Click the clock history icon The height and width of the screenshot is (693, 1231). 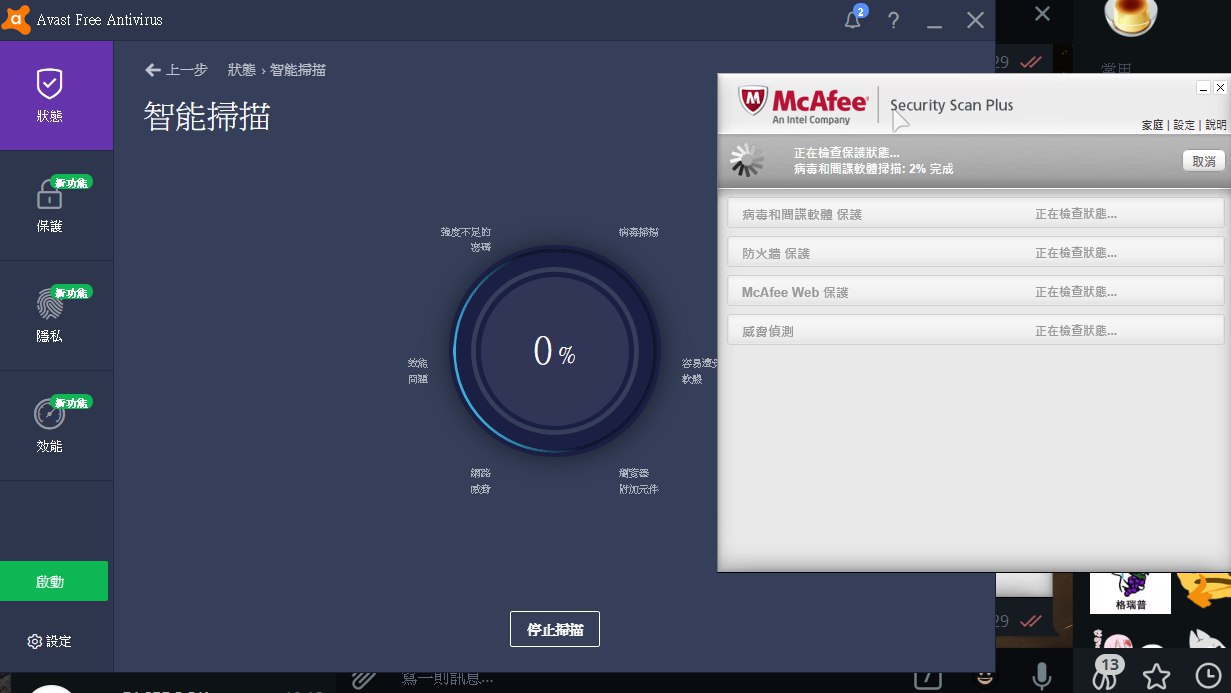[x=1208, y=677]
